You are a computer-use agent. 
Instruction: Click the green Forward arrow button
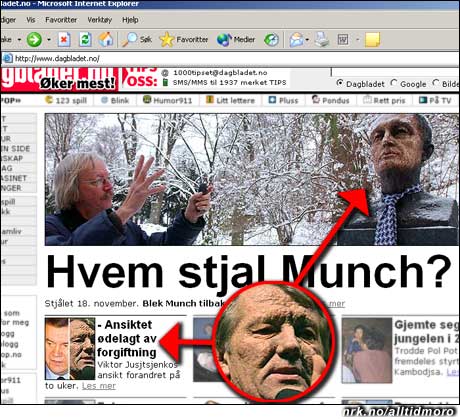tap(34, 40)
